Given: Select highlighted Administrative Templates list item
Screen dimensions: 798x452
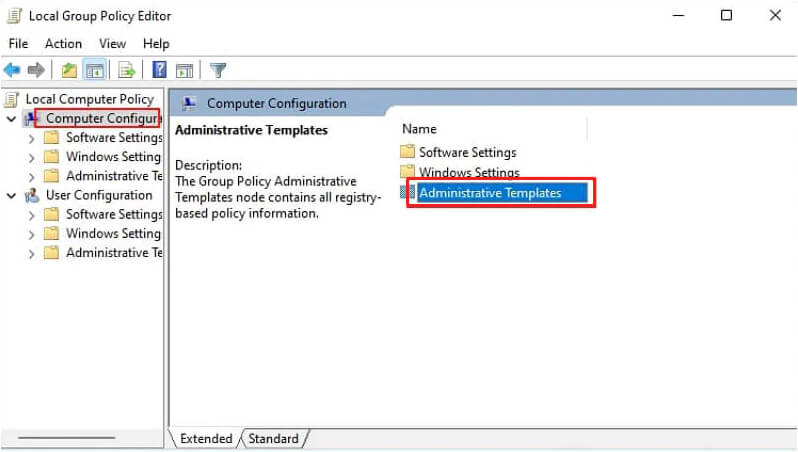Looking at the screenshot, I should coord(501,193).
